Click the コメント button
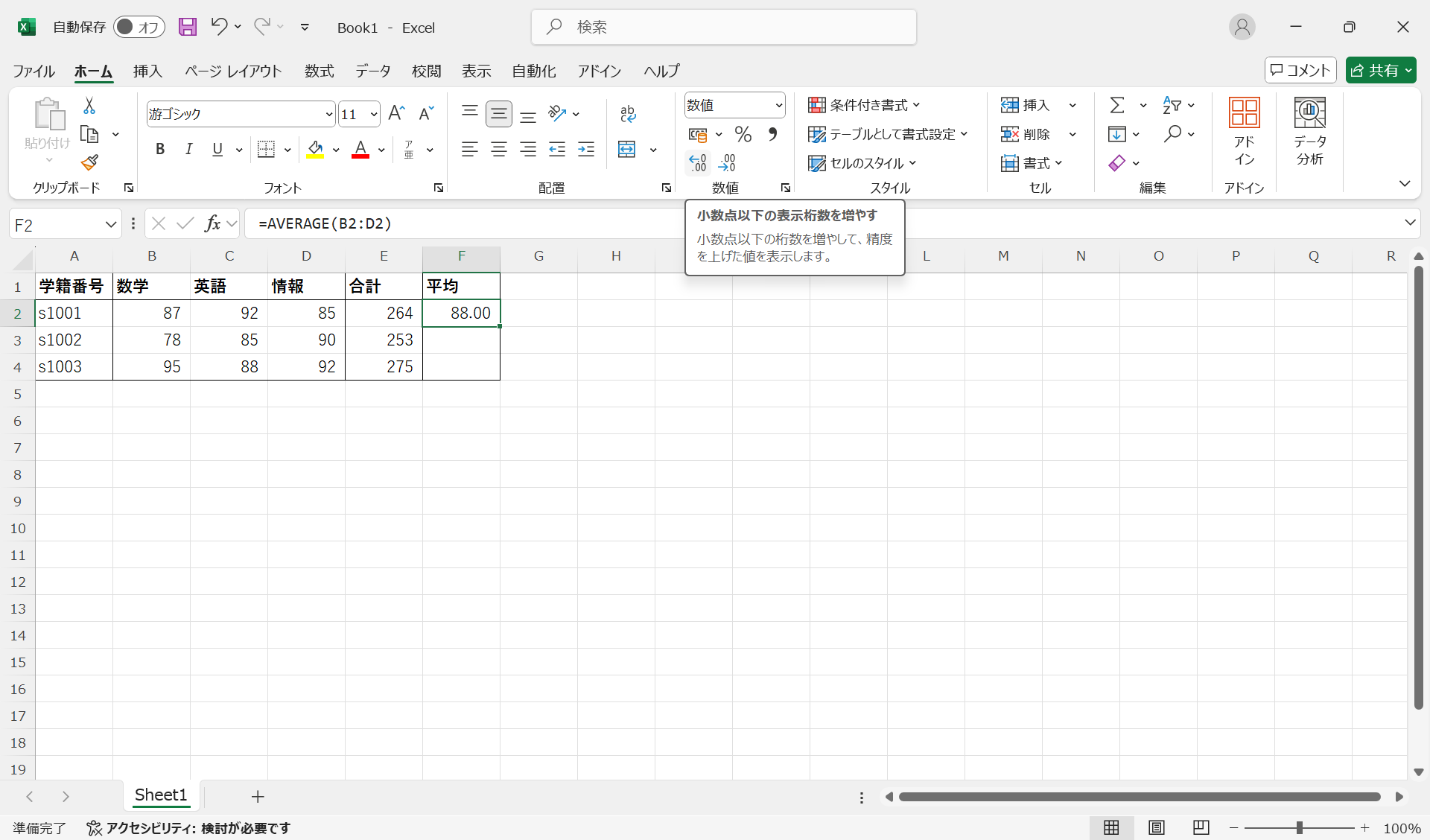The height and width of the screenshot is (840, 1430). click(1300, 70)
